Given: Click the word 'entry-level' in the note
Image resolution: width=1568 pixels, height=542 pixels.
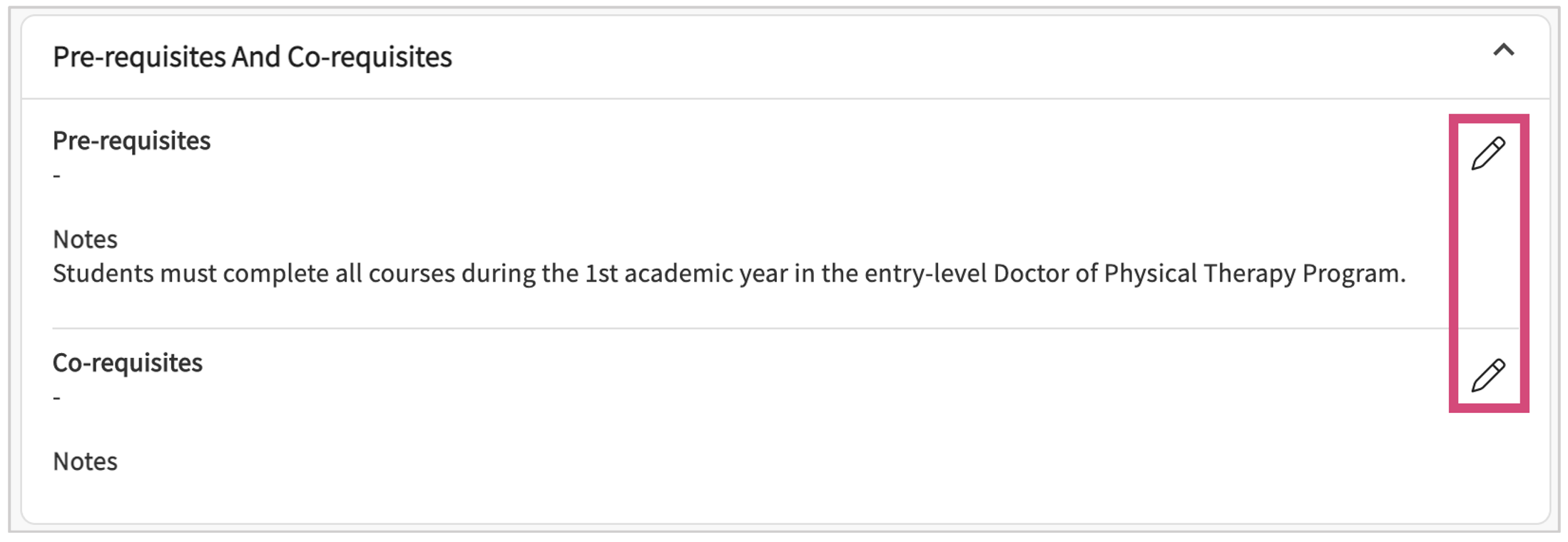Looking at the screenshot, I should coord(925,274).
